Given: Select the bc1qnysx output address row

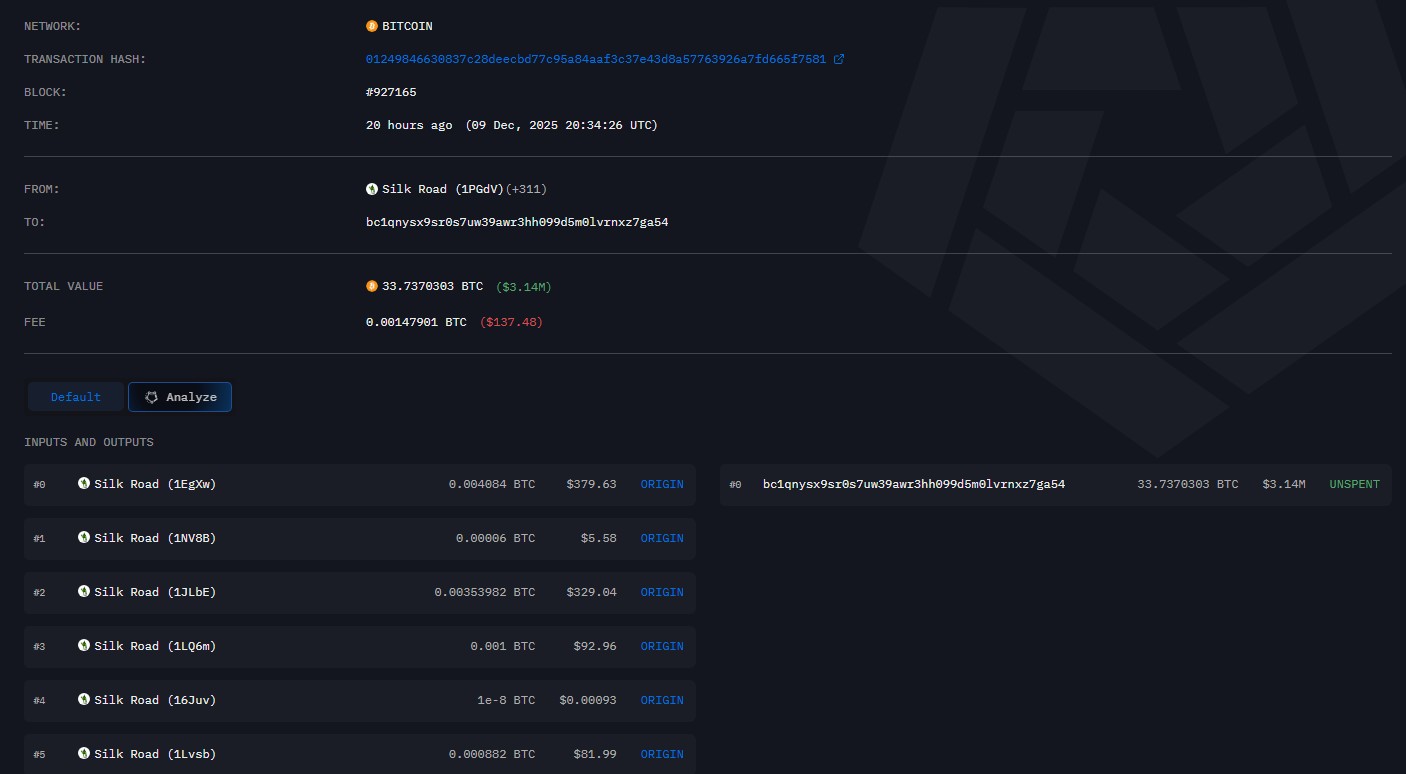Looking at the screenshot, I should tap(914, 484).
